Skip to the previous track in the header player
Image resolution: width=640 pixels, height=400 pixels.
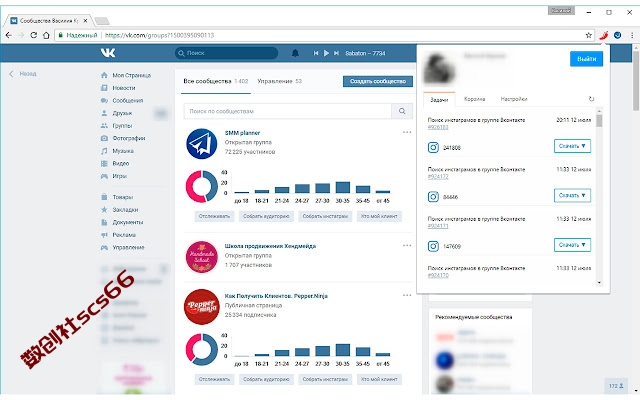tap(316, 53)
